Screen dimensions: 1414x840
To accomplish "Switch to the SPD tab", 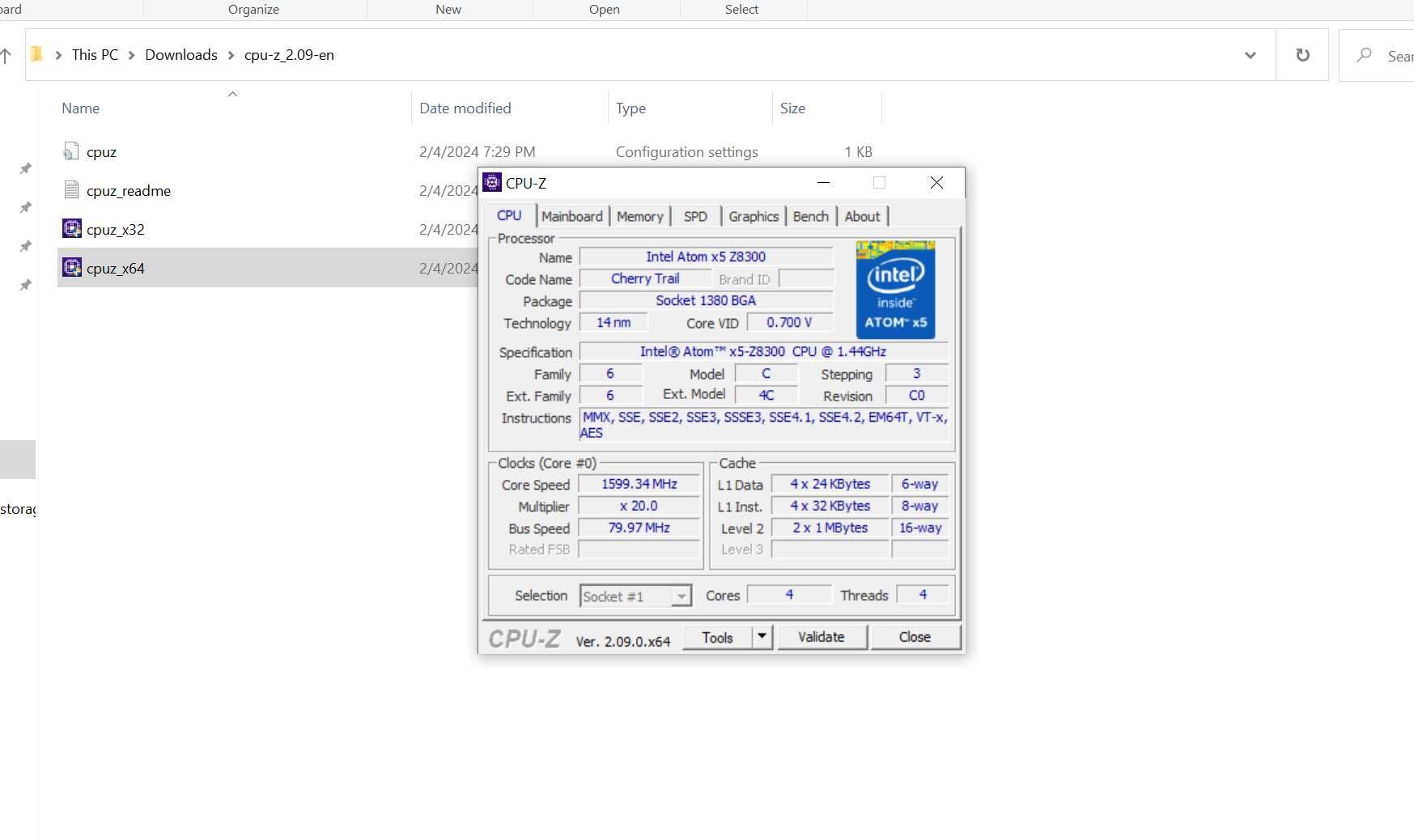I will pos(695,216).
